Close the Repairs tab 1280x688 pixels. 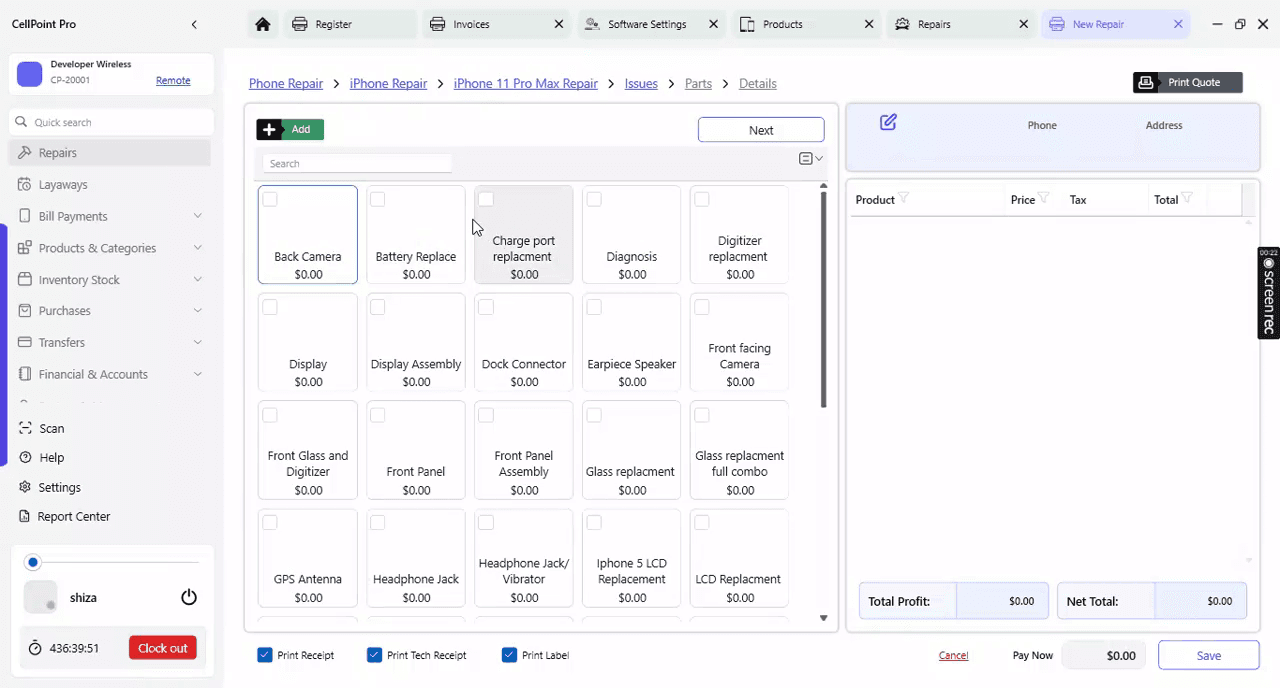pyautogui.click(x=1023, y=24)
